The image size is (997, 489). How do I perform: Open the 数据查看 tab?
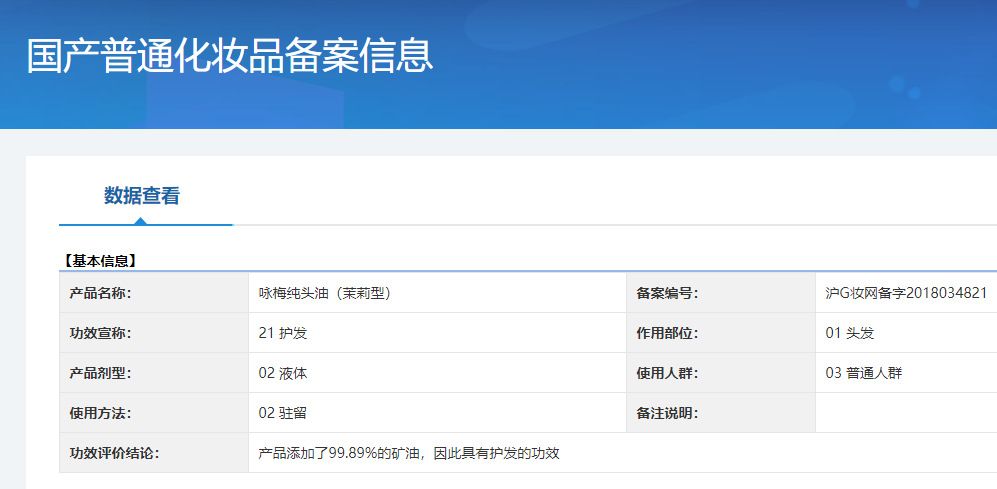pyautogui.click(x=142, y=196)
